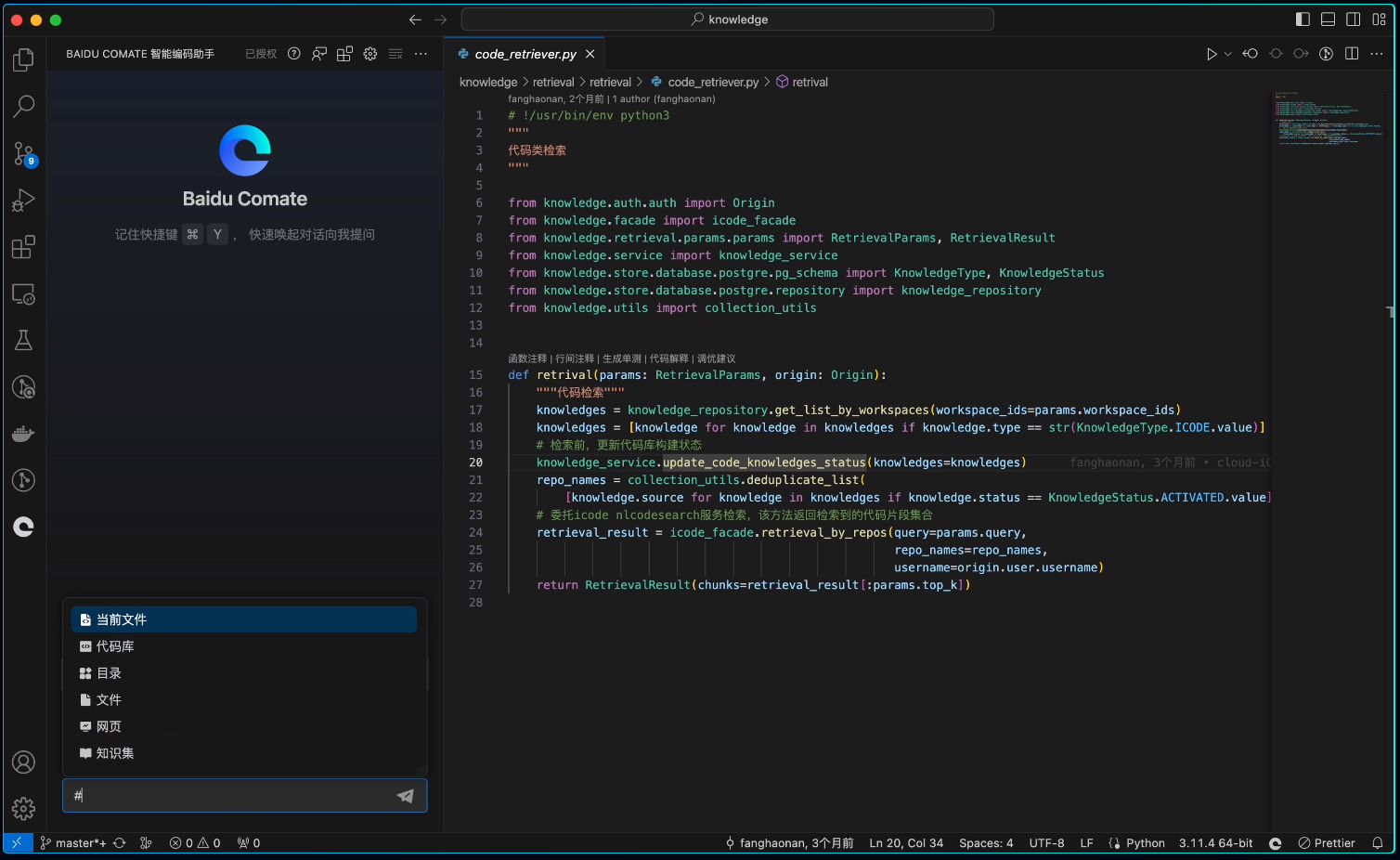Open the Testing flask view
This screenshot has height=860, width=1400.
click(23, 340)
